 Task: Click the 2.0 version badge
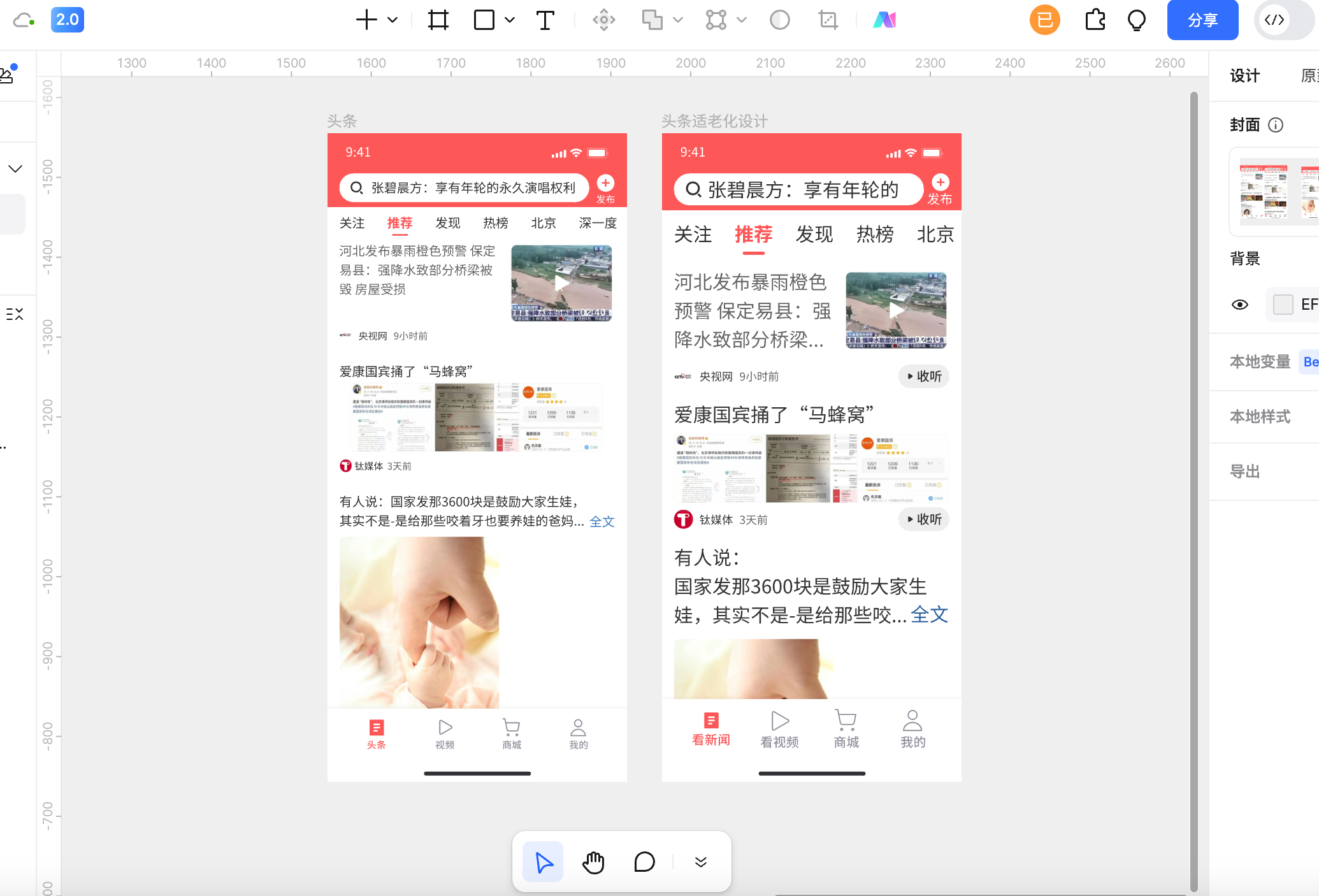[68, 20]
